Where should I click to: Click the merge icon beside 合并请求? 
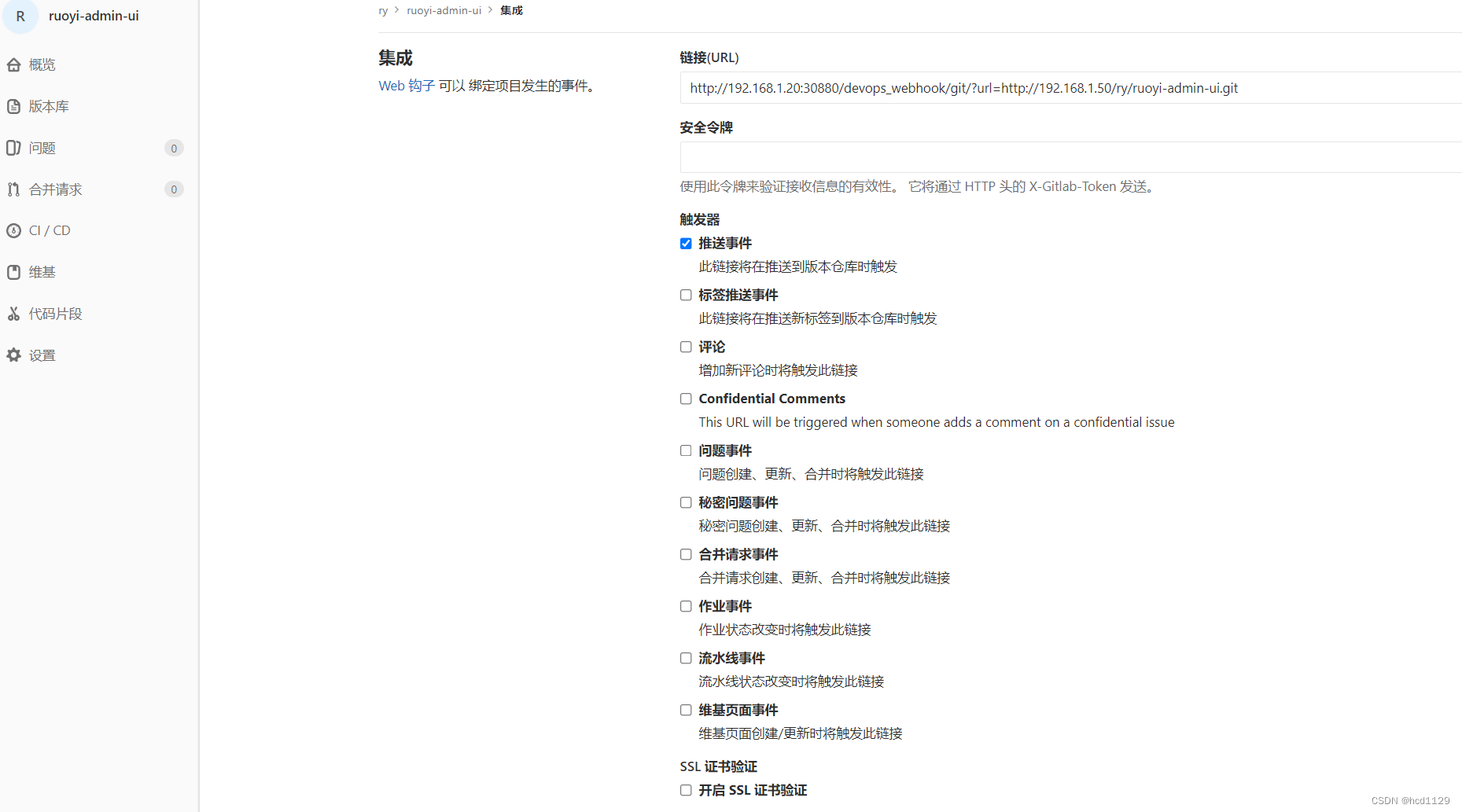[x=13, y=189]
